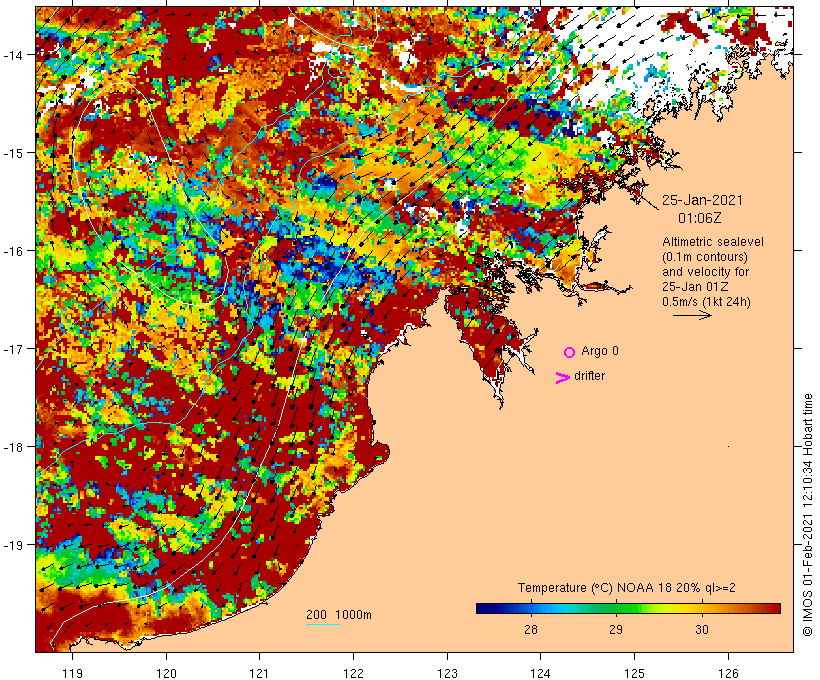Click the 124 longitude axis label
The width and height of the screenshot is (820, 680).
click(x=541, y=673)
